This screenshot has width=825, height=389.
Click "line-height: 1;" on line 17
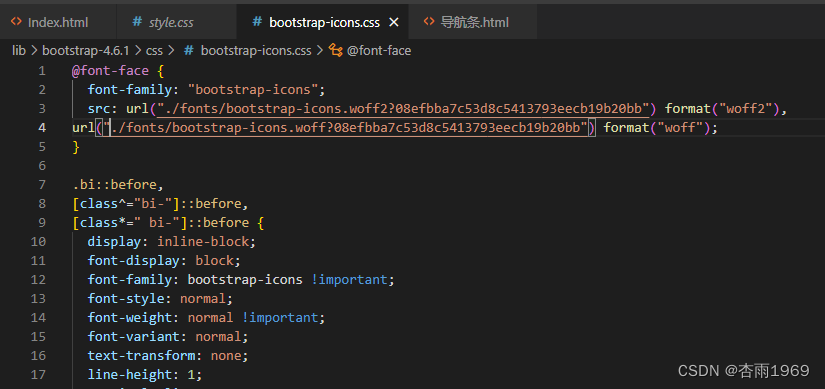click(145, 375)
